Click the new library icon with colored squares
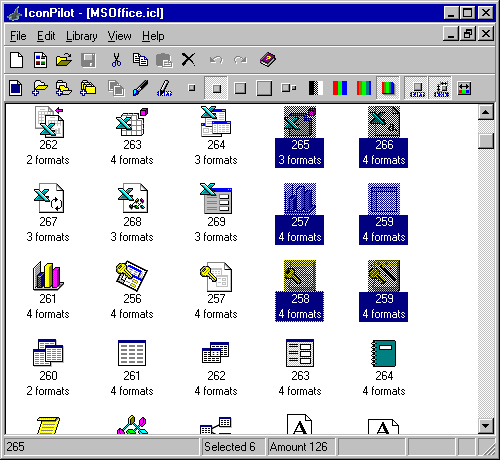Image resolution: width=500 pixels, height=460 pixels. tap(40, 60)
